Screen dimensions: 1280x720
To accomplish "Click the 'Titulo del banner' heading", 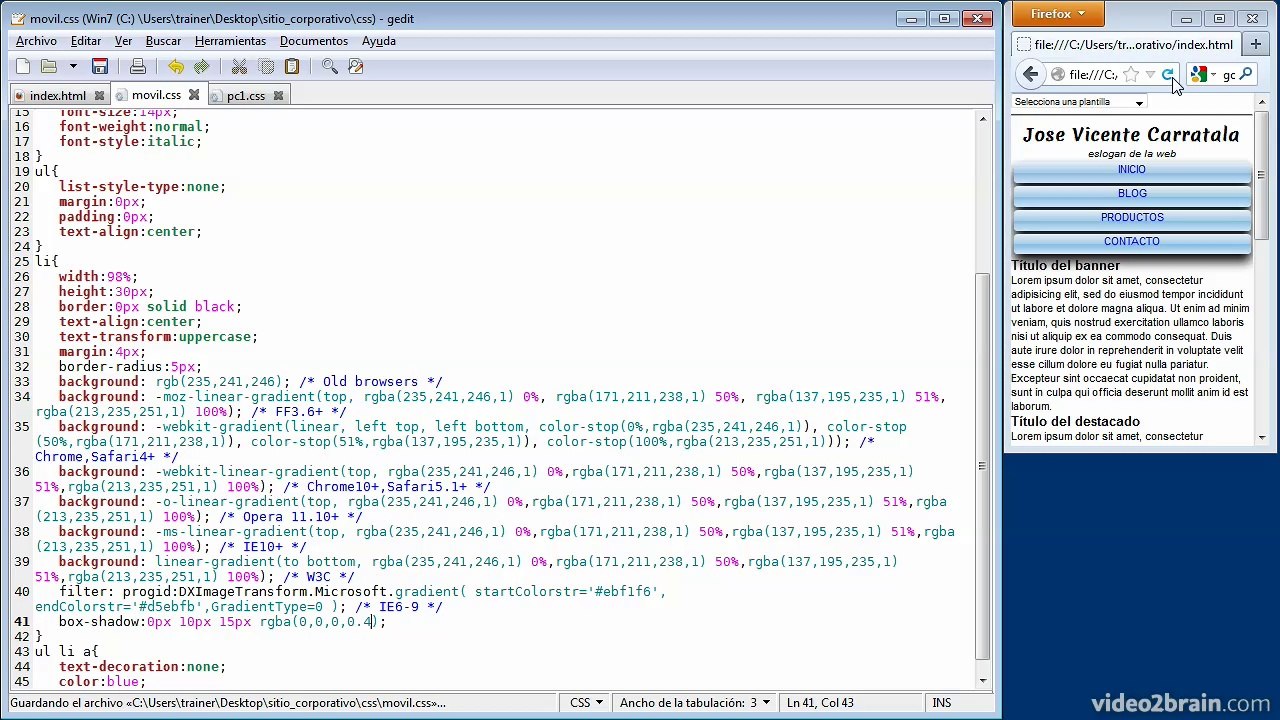I will point(1065,266).
